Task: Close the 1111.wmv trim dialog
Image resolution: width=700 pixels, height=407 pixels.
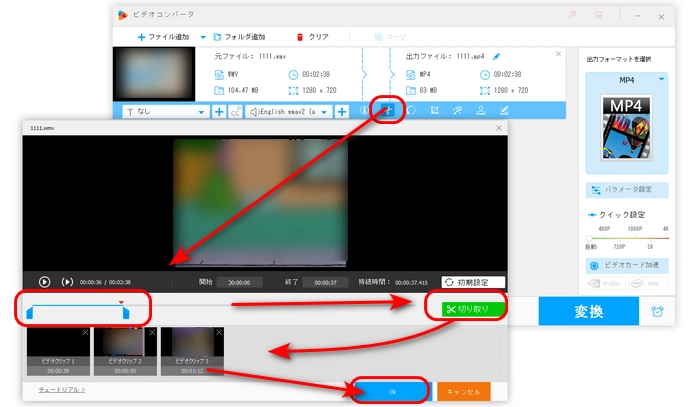Action: pyautogui.click(x=499, y=128)
